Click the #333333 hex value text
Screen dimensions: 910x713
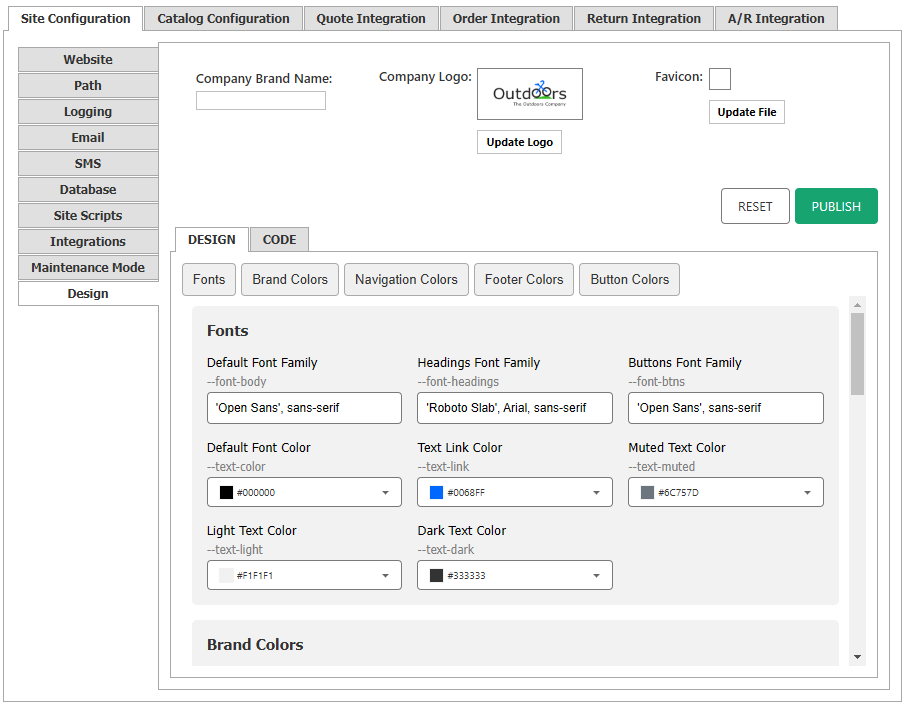pyautogui.click(x=466, y=576)
